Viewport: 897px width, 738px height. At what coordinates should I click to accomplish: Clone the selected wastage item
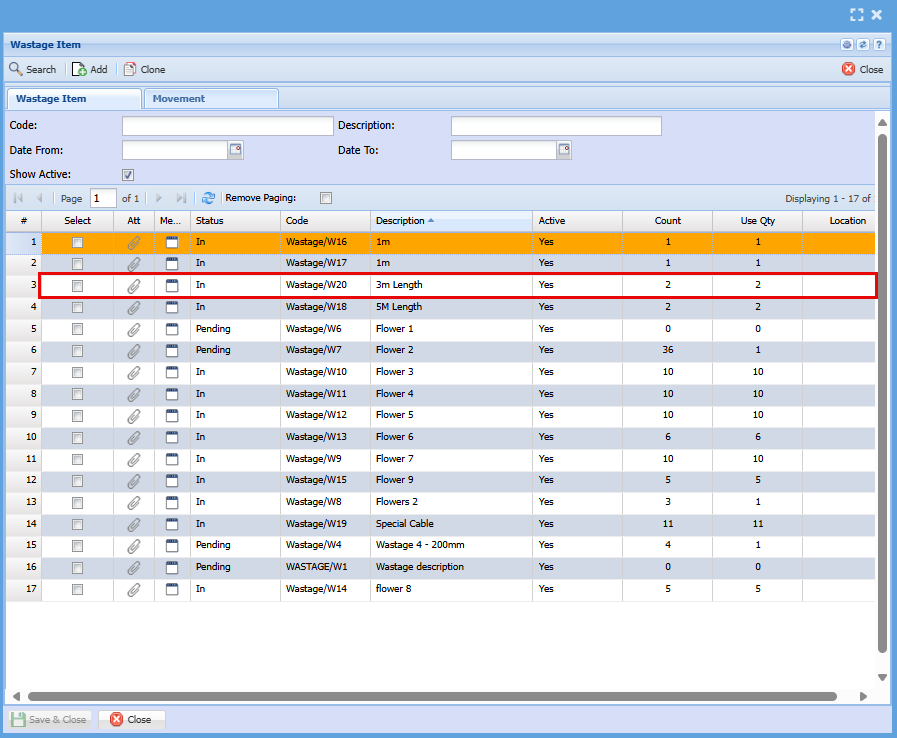tap(144, 69)
